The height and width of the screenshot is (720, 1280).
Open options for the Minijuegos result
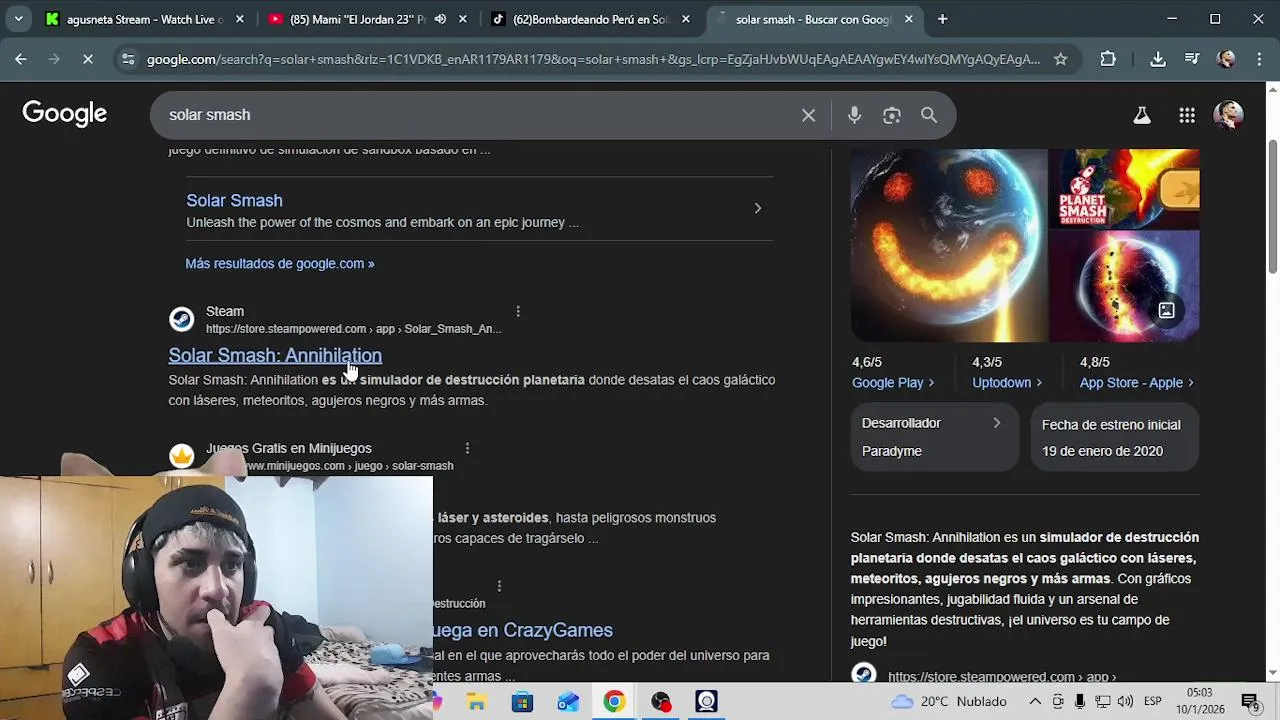pyautogui.click(x=467, y=448)
